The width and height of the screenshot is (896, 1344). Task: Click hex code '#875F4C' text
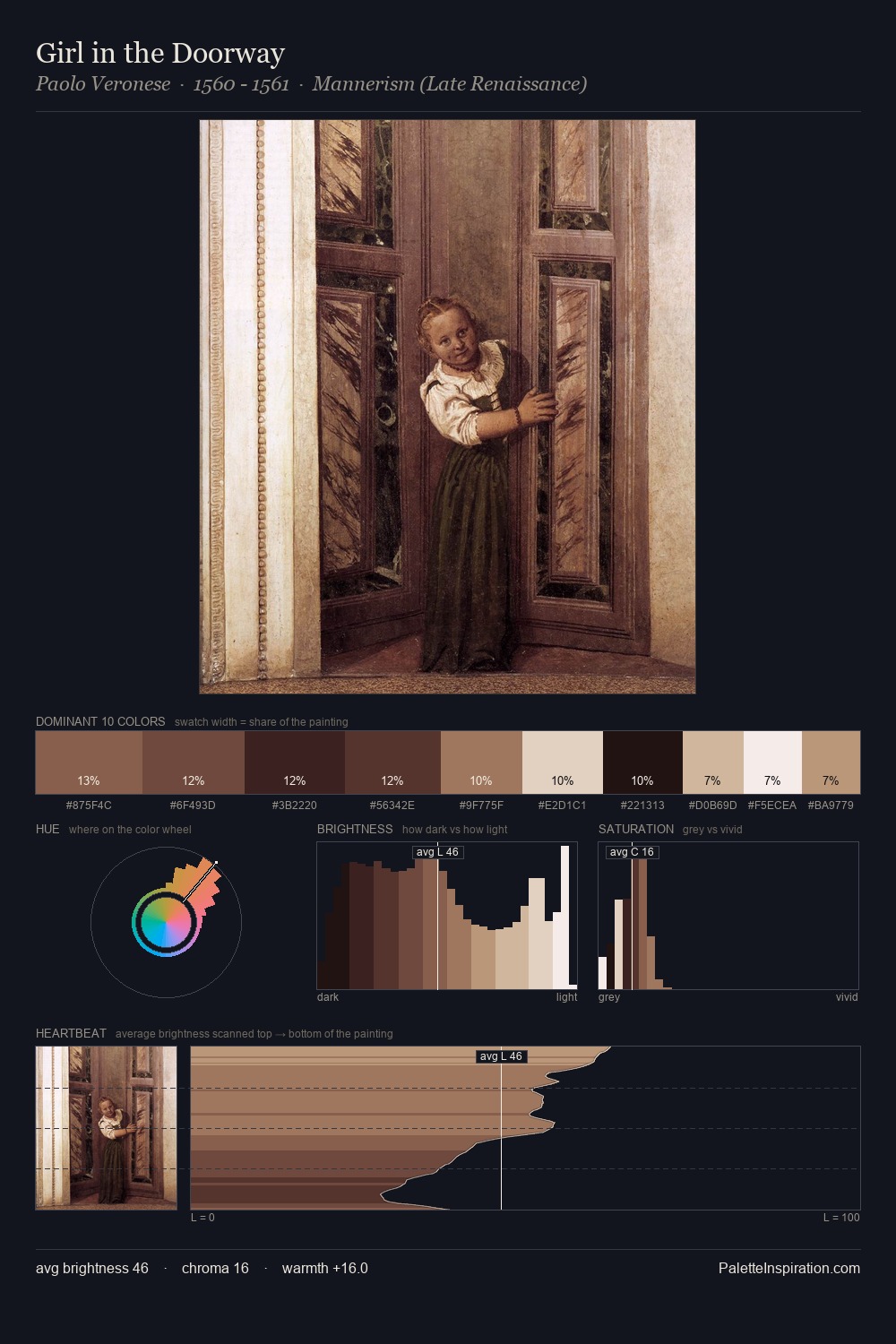[x=89, y=805]
